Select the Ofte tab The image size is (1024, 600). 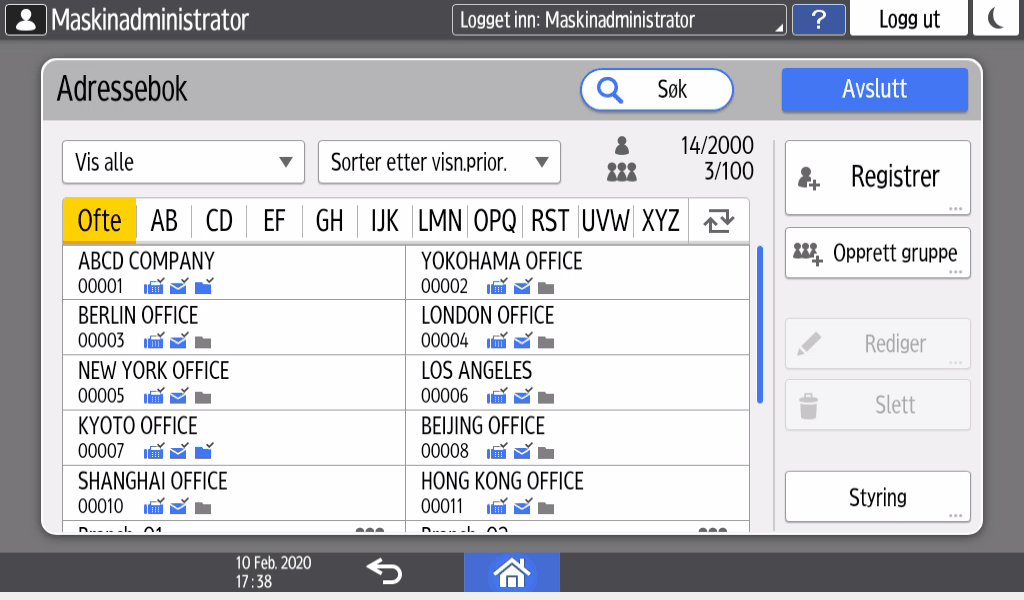[x=99, y=221]
